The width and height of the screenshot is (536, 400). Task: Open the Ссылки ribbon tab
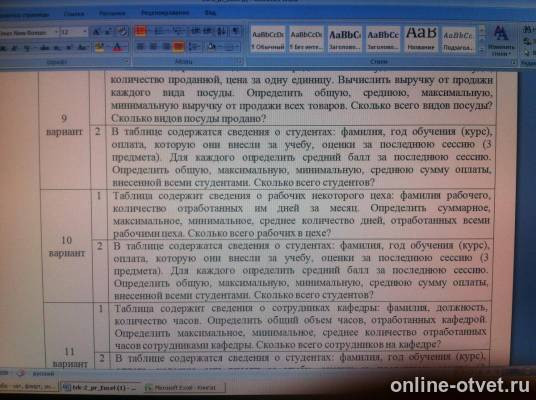(73, 14)
